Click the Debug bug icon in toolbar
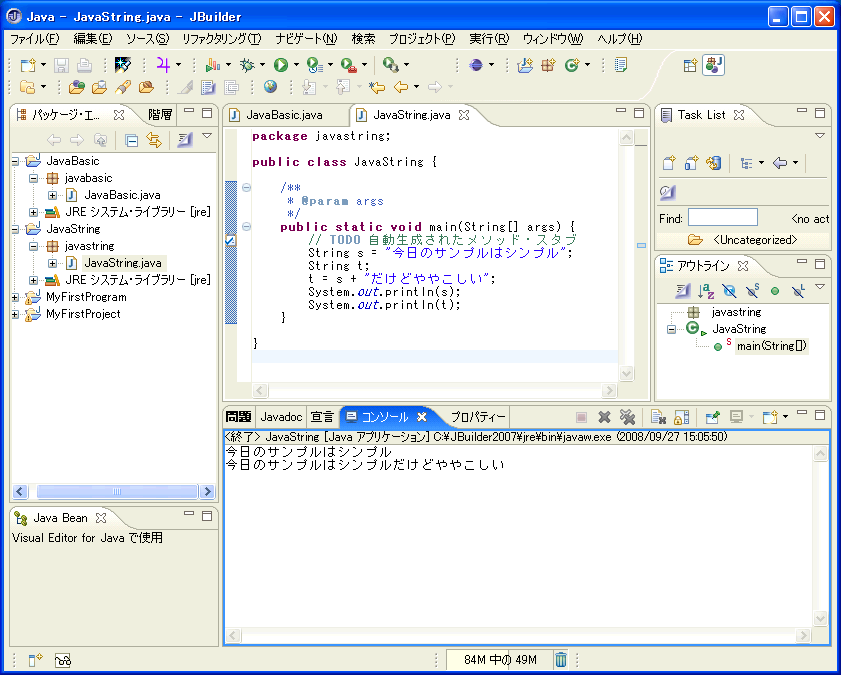This screenshot has height=675, width=841. (246, 64)
